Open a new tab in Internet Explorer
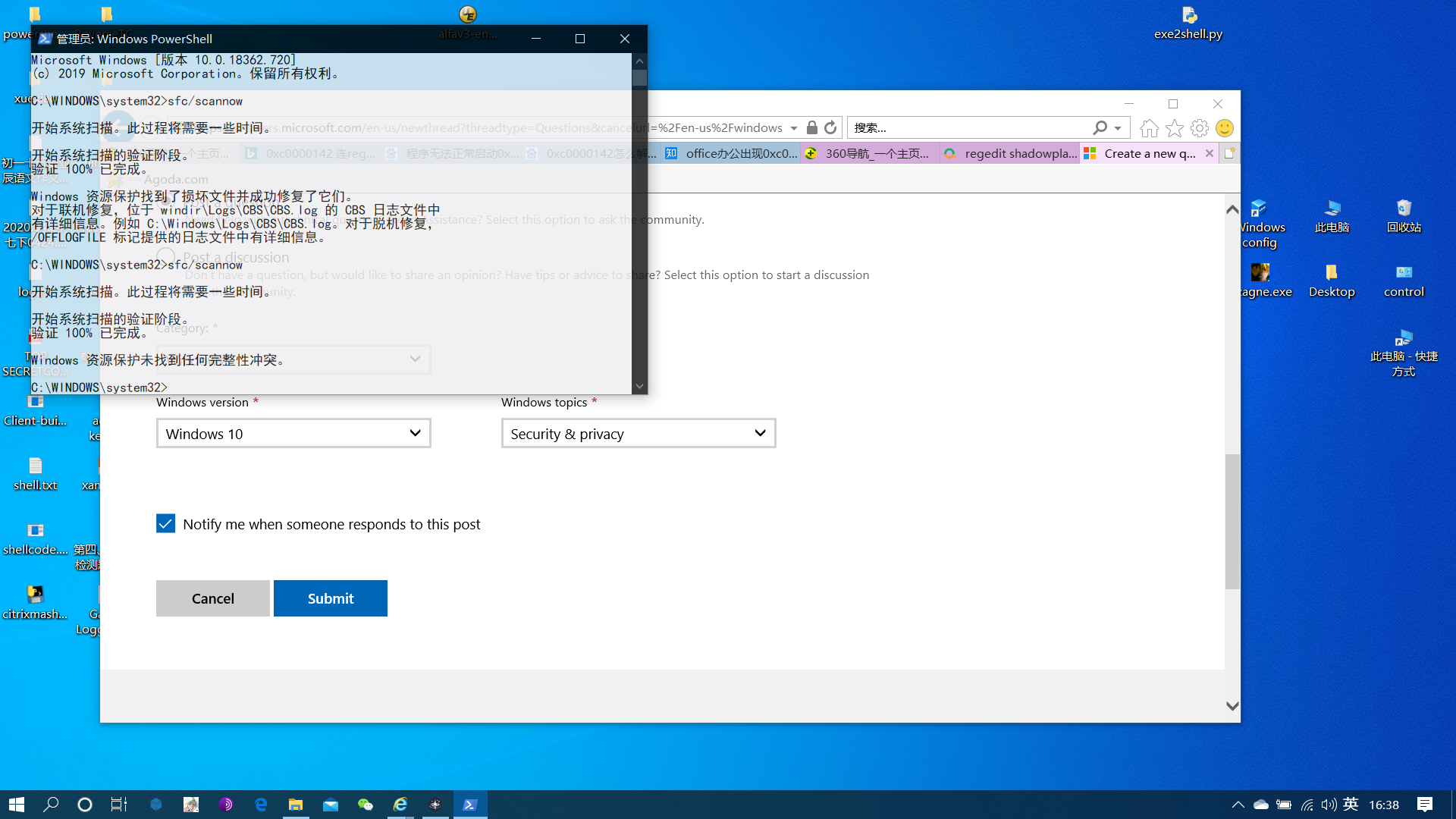The width and height of the screenshot is (1456, 819). click(1229, 153)
